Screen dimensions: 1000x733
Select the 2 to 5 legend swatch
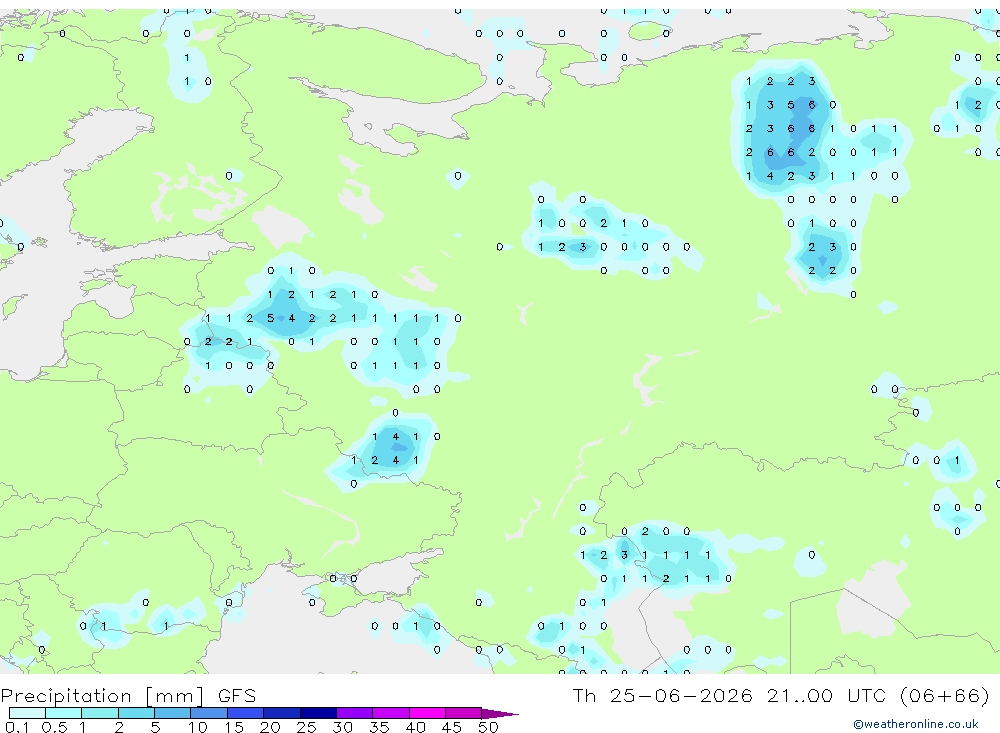tap(136, 713)
